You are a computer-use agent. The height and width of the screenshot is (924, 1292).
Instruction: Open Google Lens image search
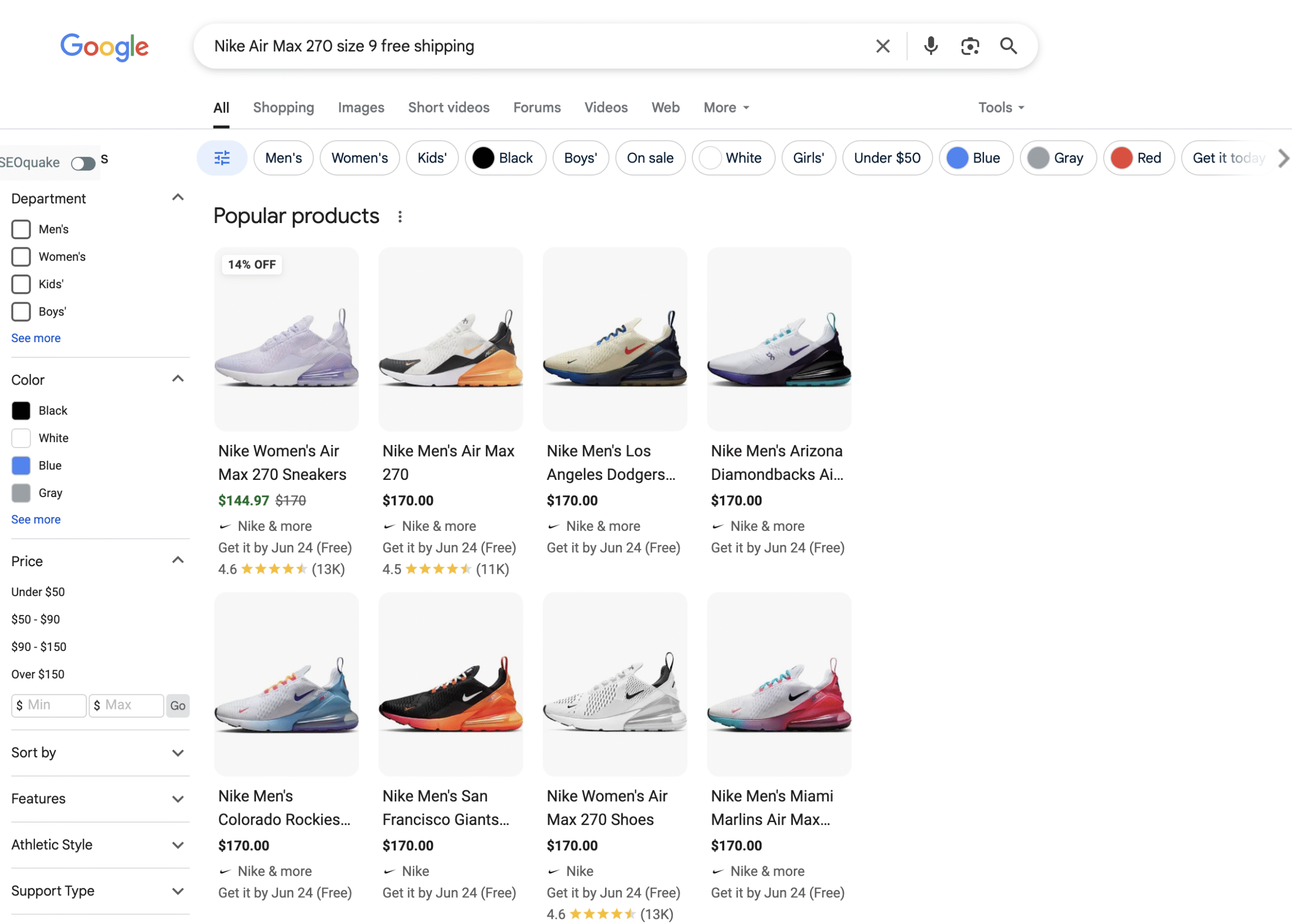click(970, 45)
